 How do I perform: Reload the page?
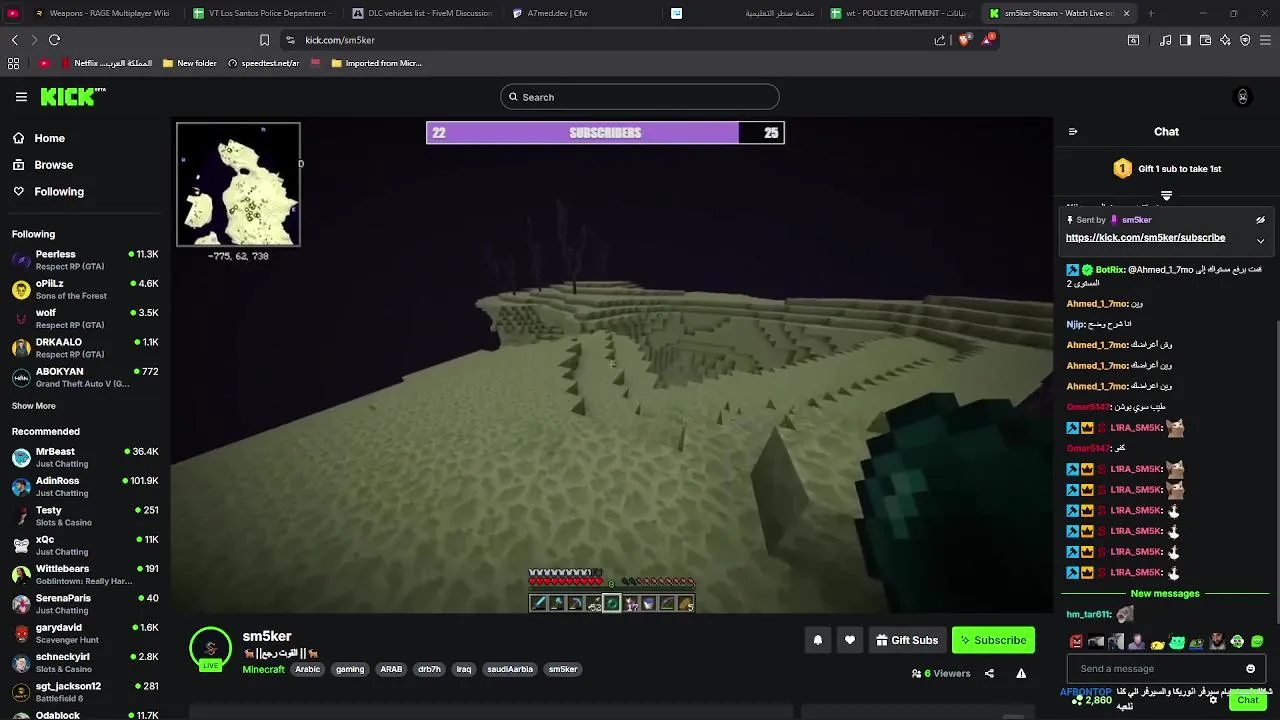click(54, 40)
